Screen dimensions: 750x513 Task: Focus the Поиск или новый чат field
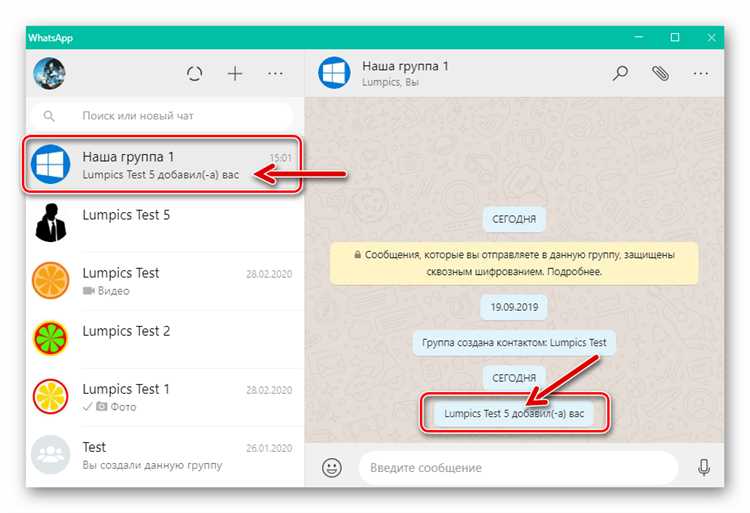click(x=162, y=116)
